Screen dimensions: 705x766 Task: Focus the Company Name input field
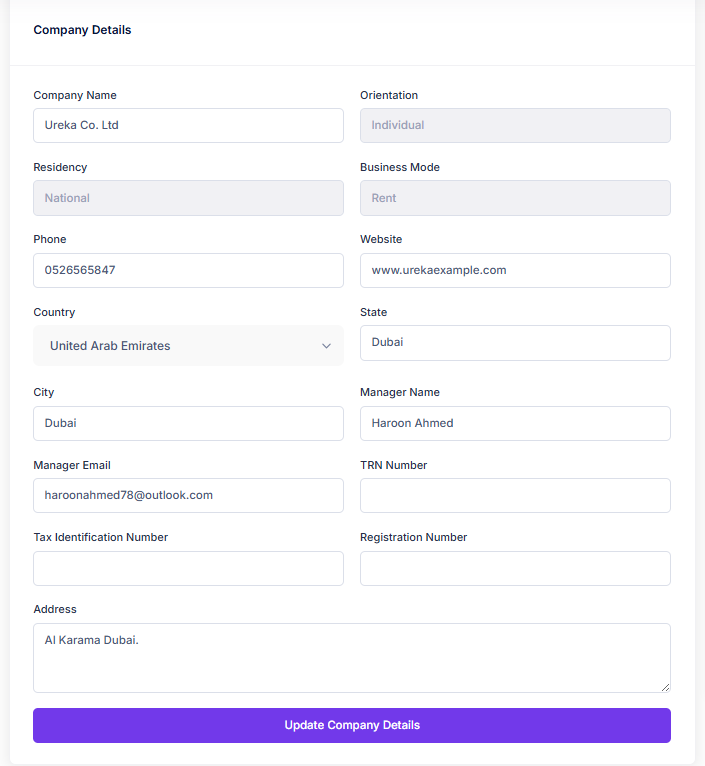point(188,126)
